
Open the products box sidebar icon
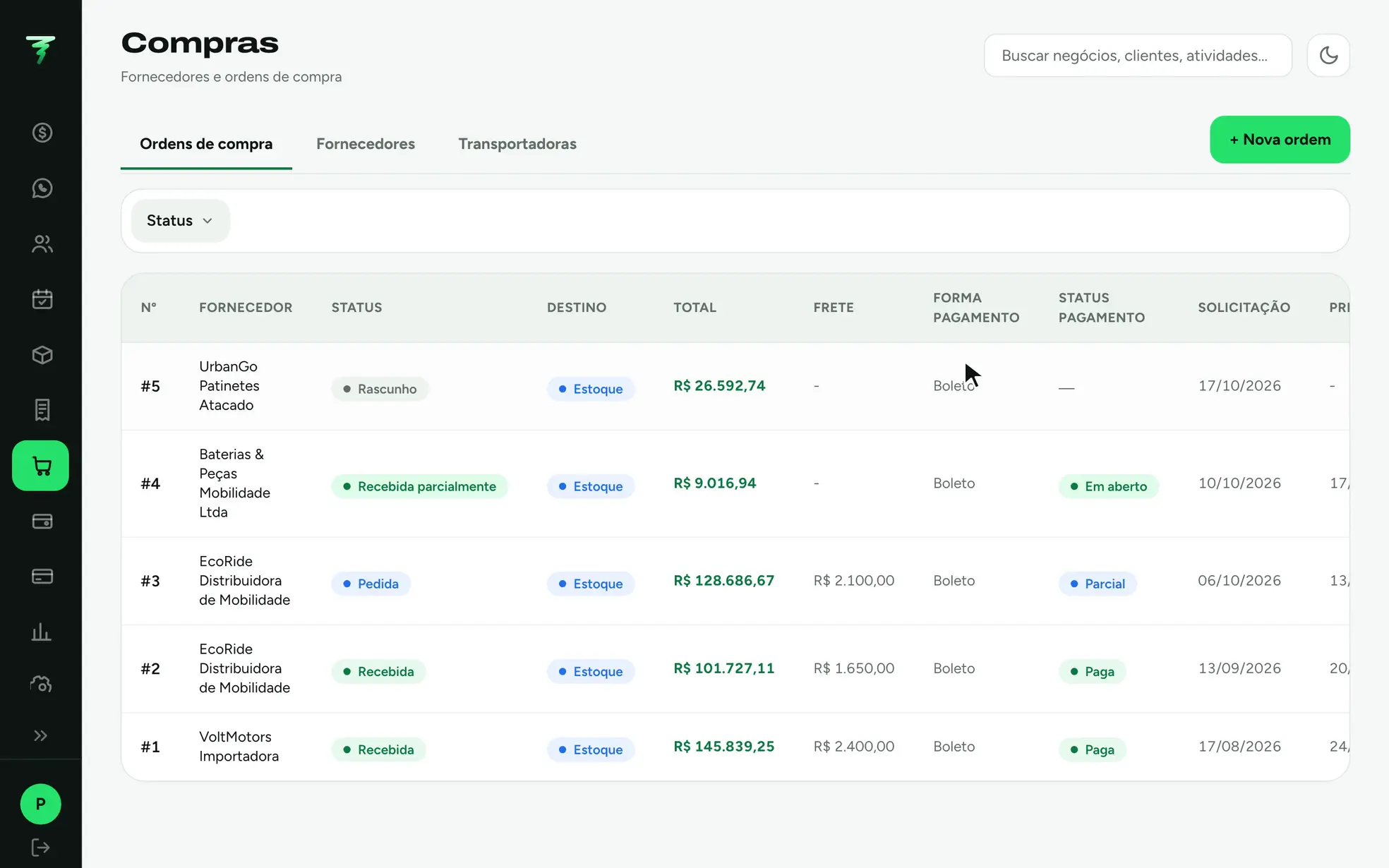click(42, 355)
